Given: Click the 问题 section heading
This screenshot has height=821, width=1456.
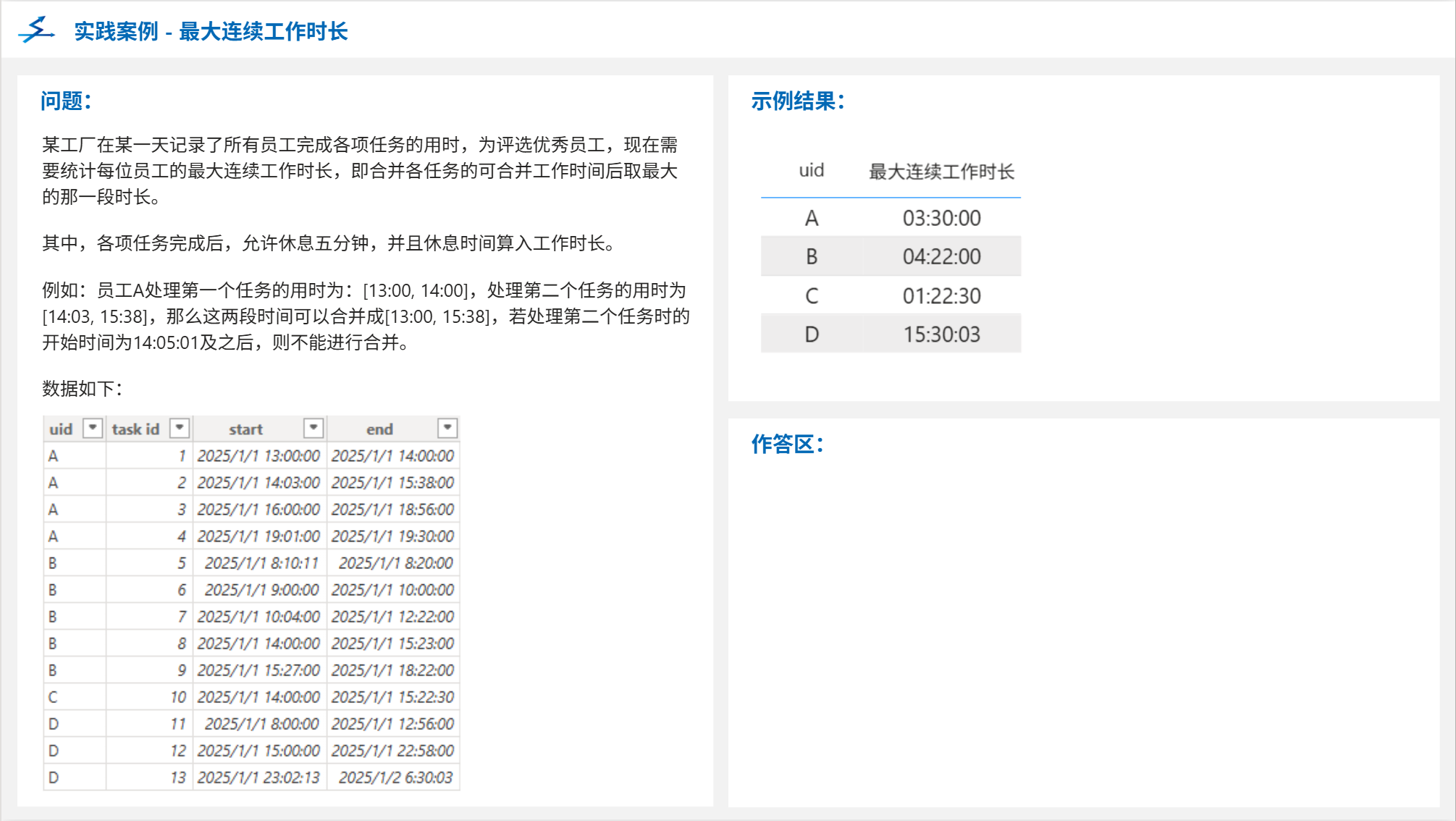Looking at the screenshot, I should pyautogui.click(x=66, y=101).
